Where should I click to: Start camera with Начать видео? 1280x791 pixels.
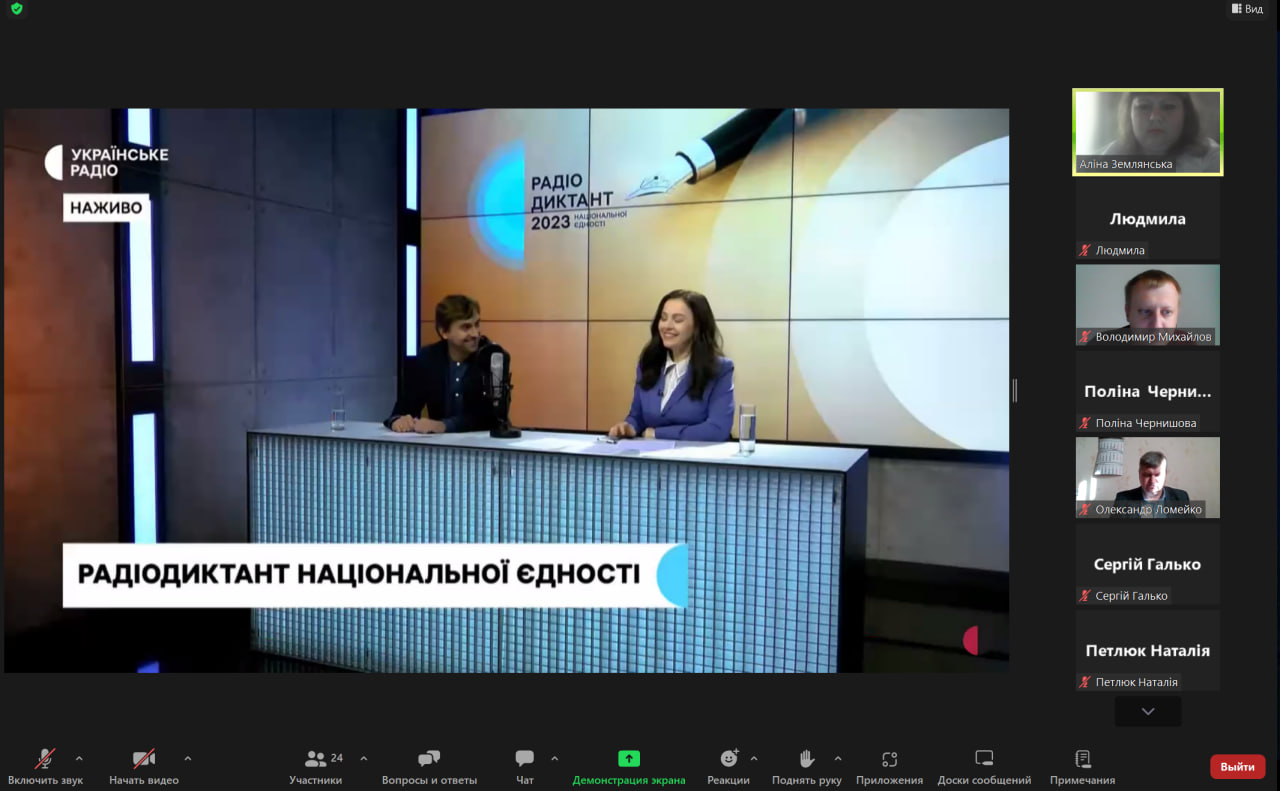tap(144, 766)
